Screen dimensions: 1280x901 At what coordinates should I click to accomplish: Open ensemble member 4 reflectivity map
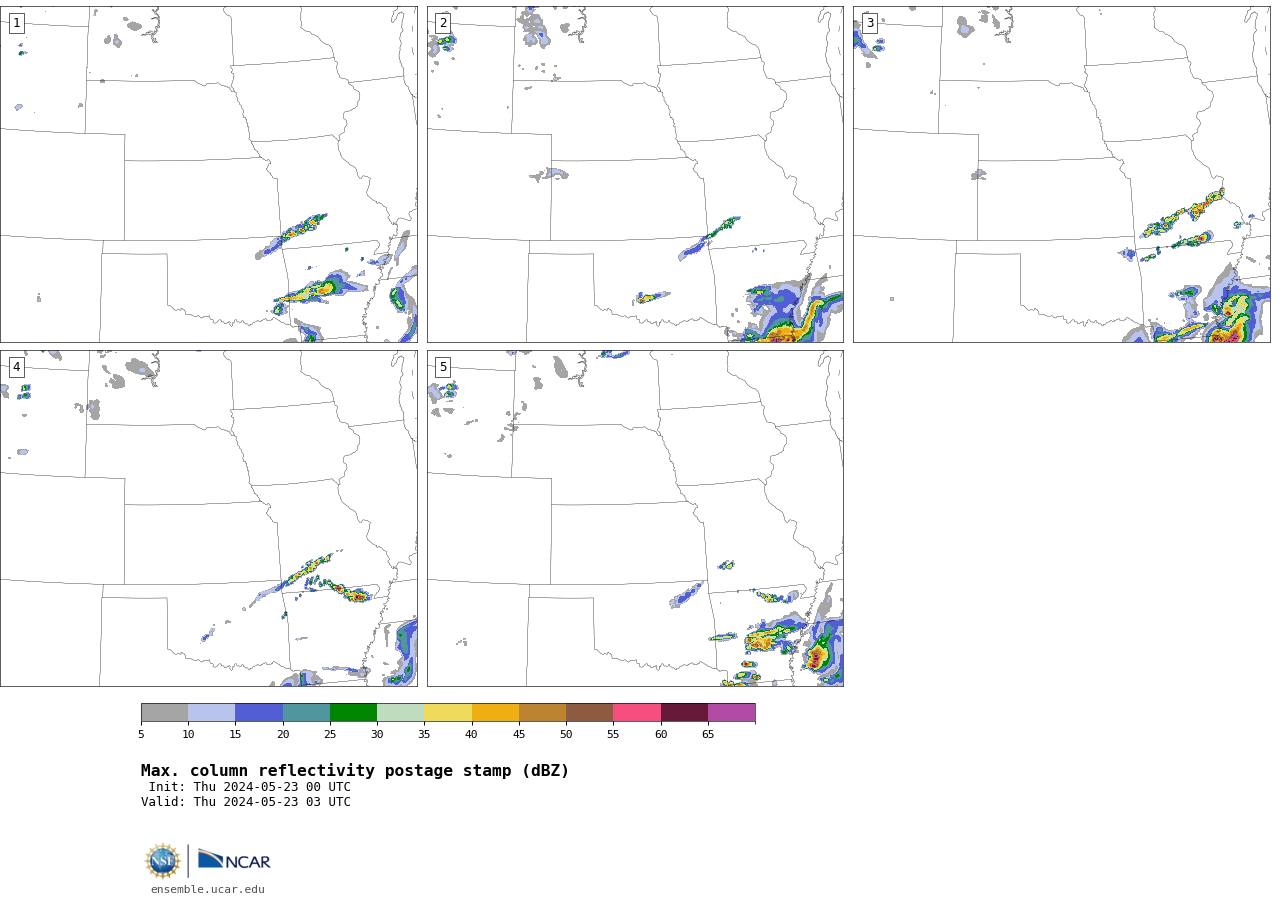tap(209, 518)
